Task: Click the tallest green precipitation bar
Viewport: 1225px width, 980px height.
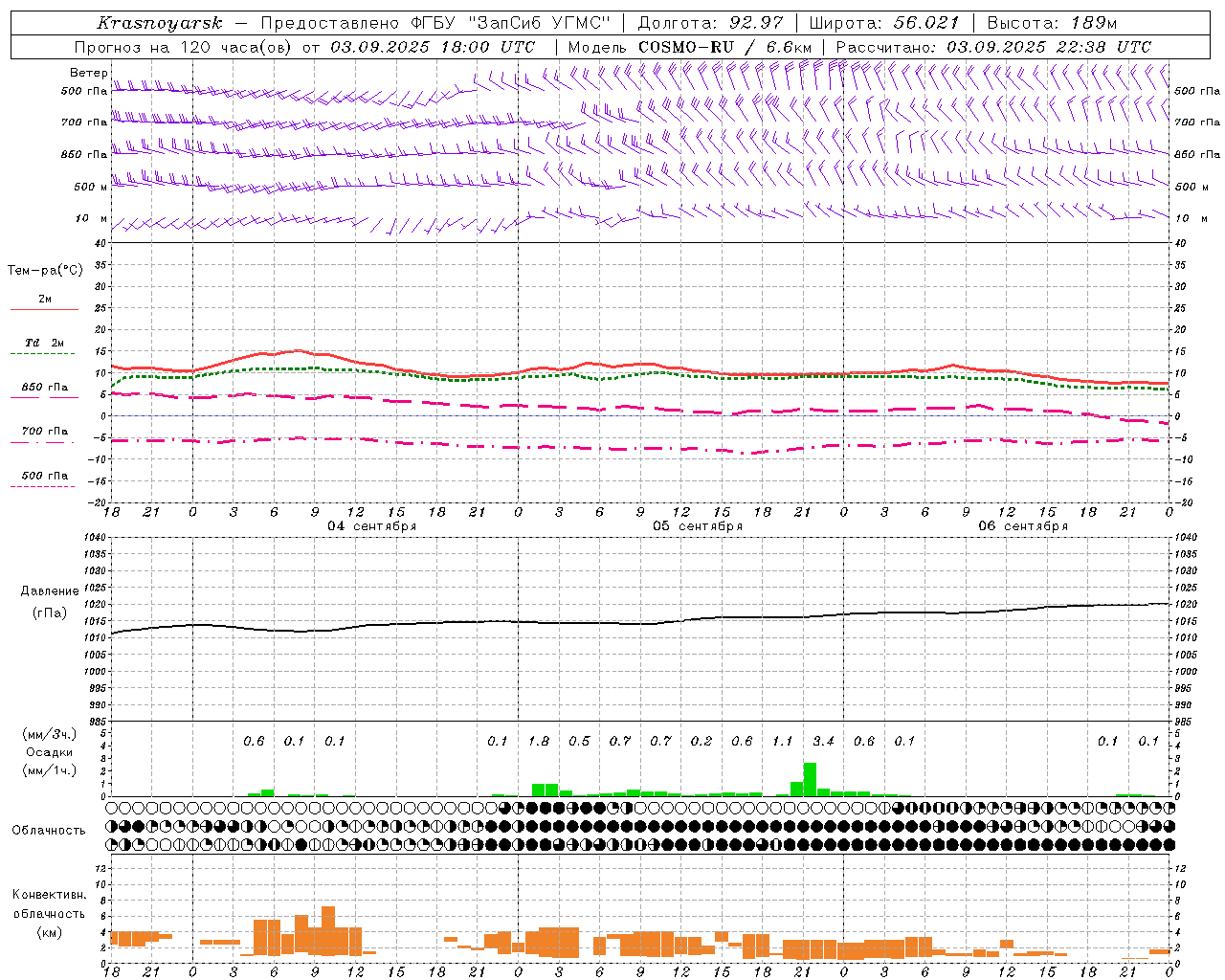Action: click(x=810, y=779)
